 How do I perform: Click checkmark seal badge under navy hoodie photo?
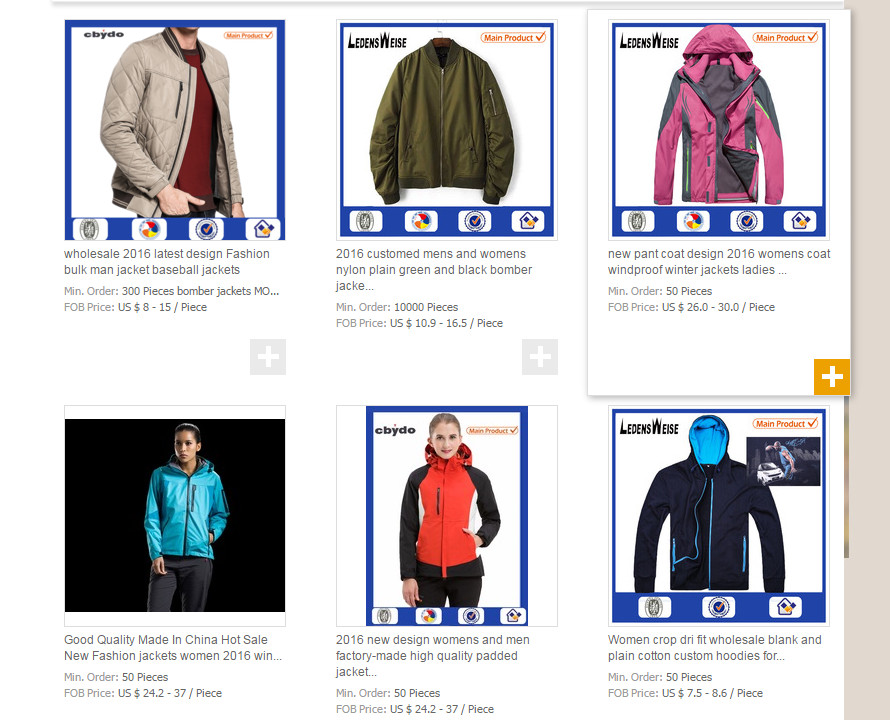(x=719, y=607)
